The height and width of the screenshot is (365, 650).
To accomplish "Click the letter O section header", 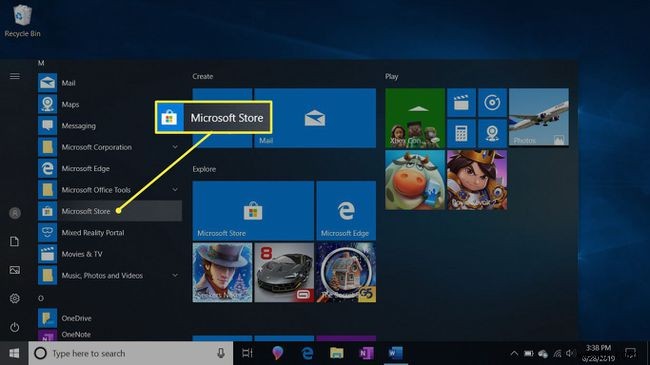I will (41, 298).
